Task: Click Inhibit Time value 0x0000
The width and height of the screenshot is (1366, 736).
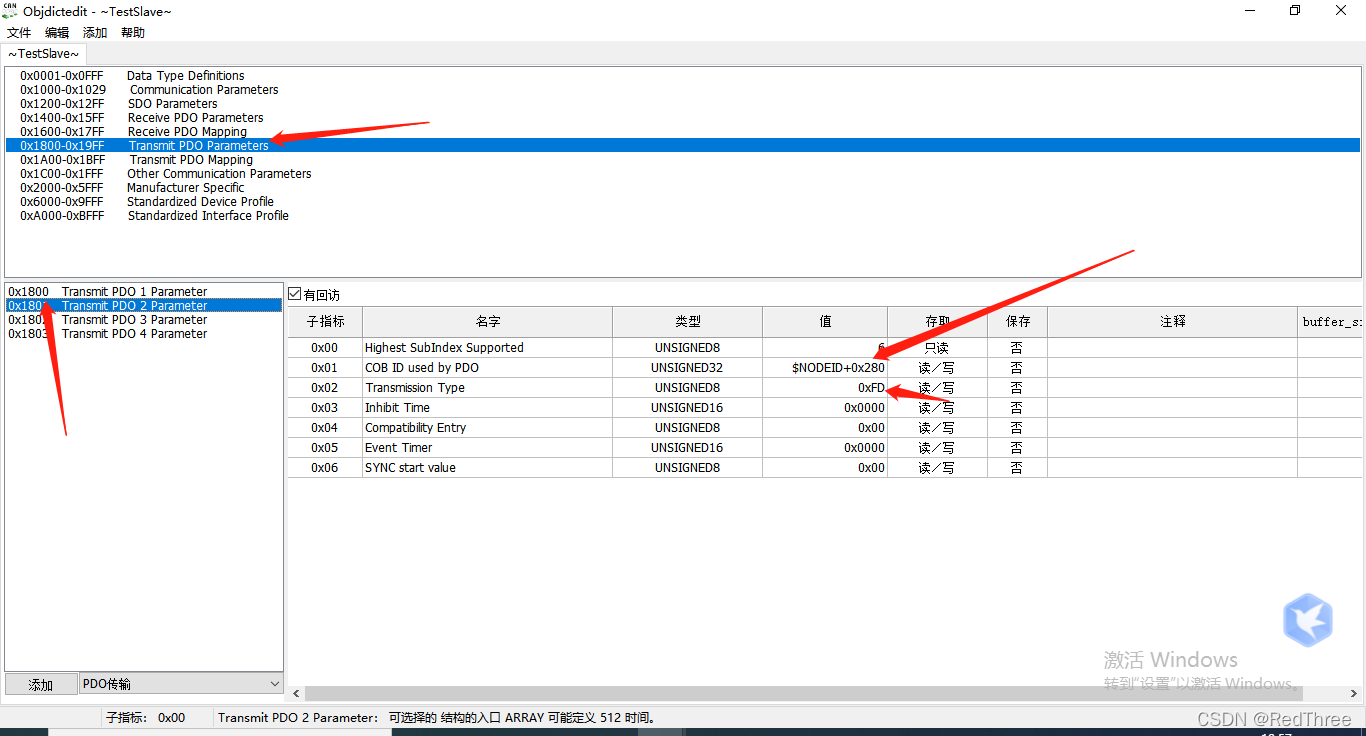Action: tap(825, 408)
